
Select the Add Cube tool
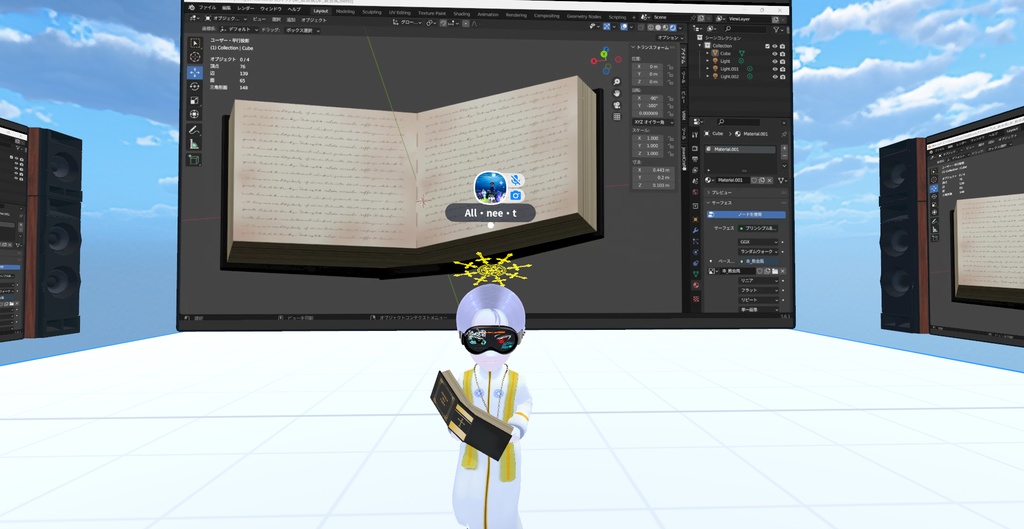point(195,159)
